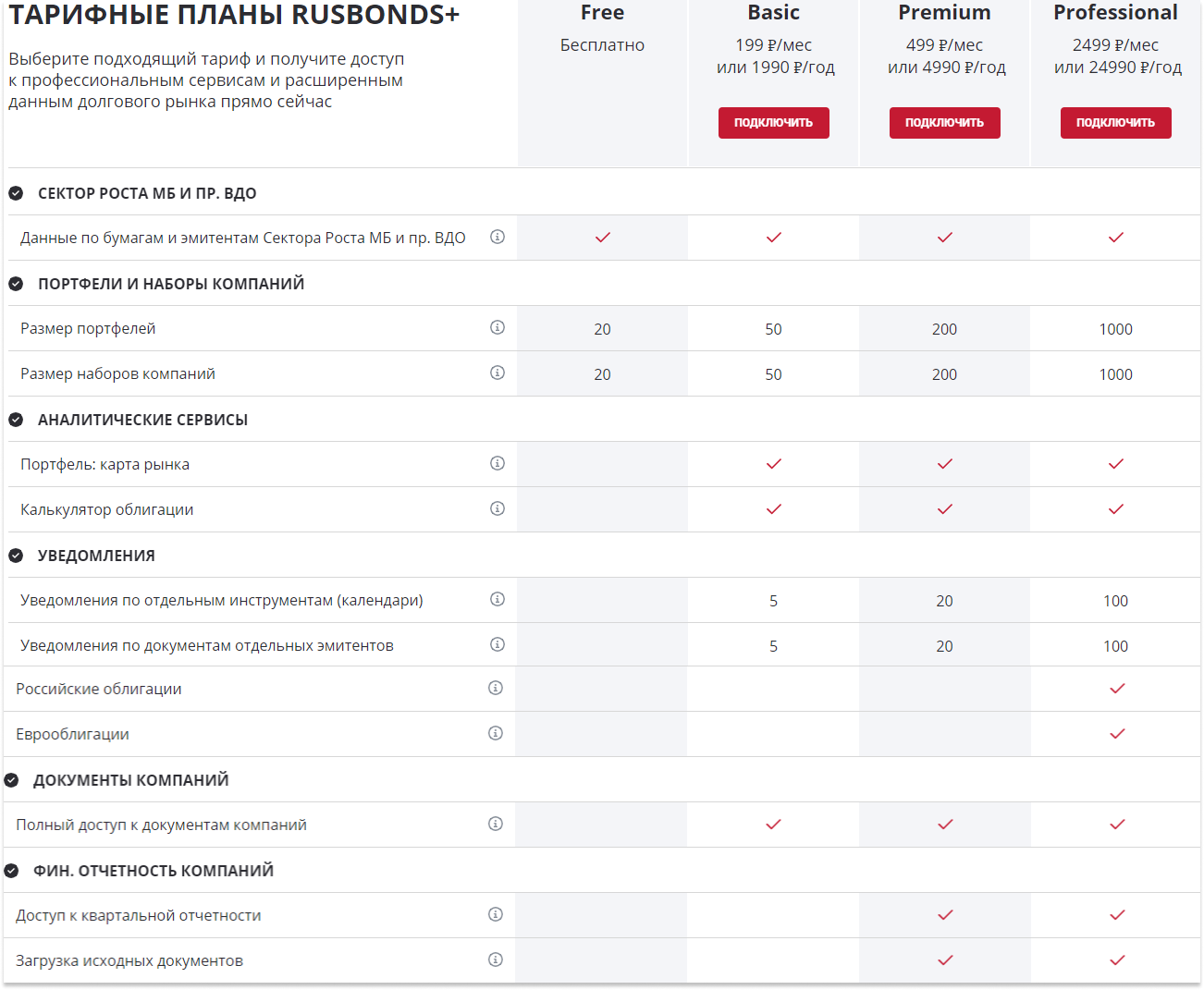
Task: Click the Бесплатно price label
Action: (x=603, y=45)
